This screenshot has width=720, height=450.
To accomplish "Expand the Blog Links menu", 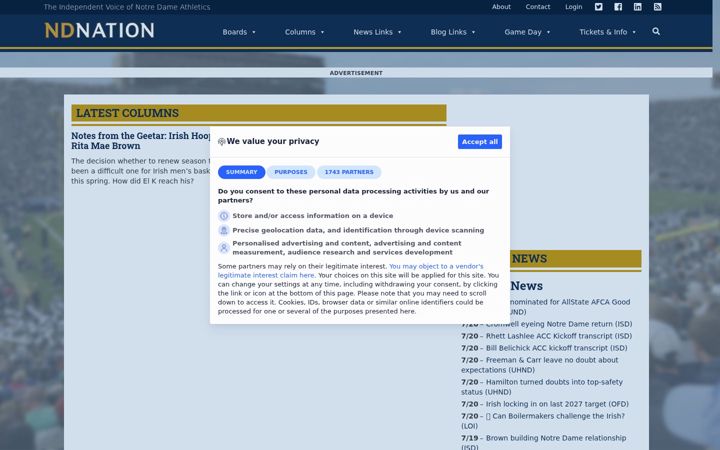I will pos(453,32).
